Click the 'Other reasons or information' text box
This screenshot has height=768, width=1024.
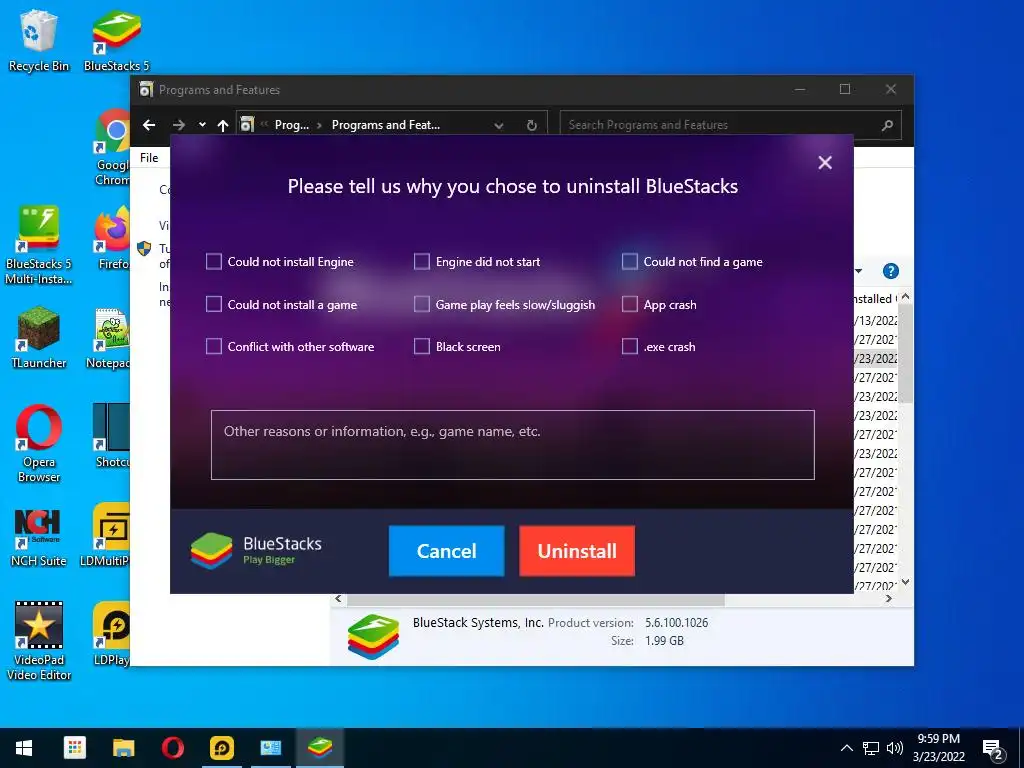pos(513,445)
